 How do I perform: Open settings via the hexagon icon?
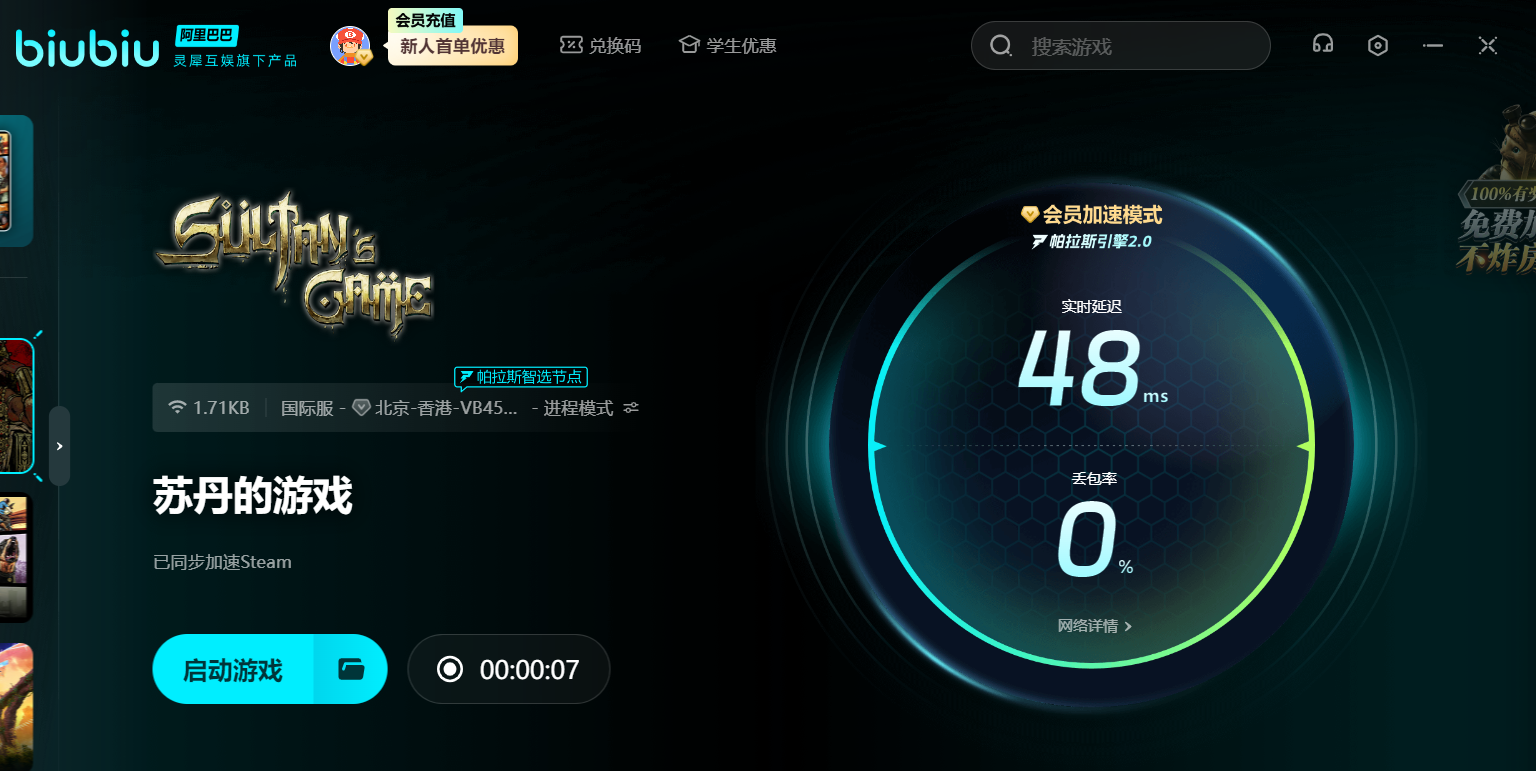coord(1378,45)
